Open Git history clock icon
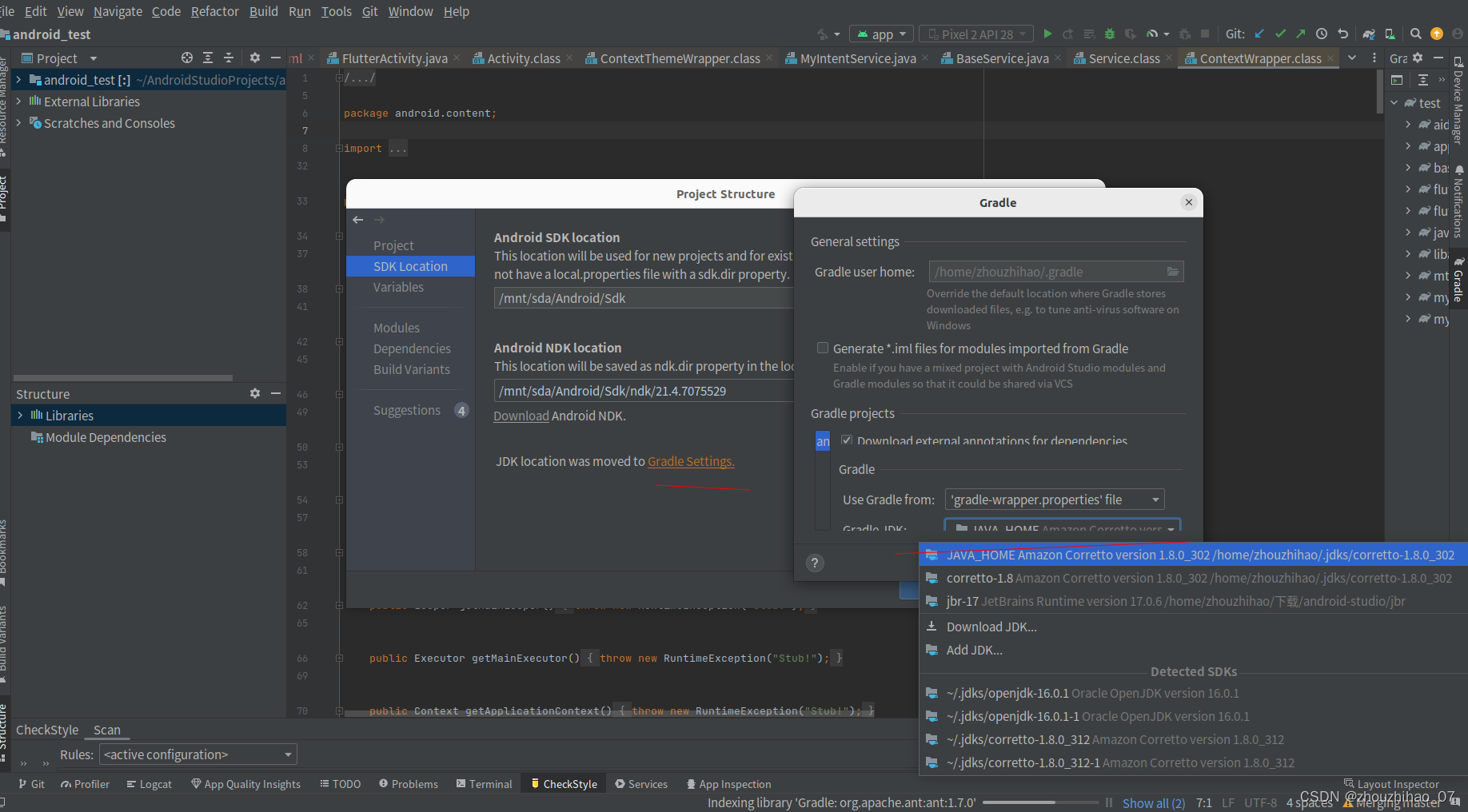This screenshot has width=1468, height=812. [x=1322, y=34]
